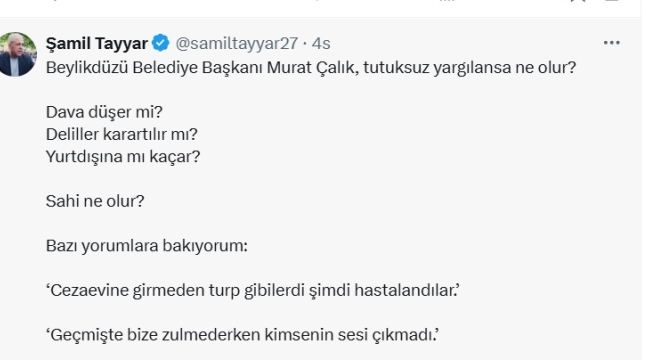Open the Şamil Tayyar display name link
This screenshot has height=360, width=650.
point(97,43)
